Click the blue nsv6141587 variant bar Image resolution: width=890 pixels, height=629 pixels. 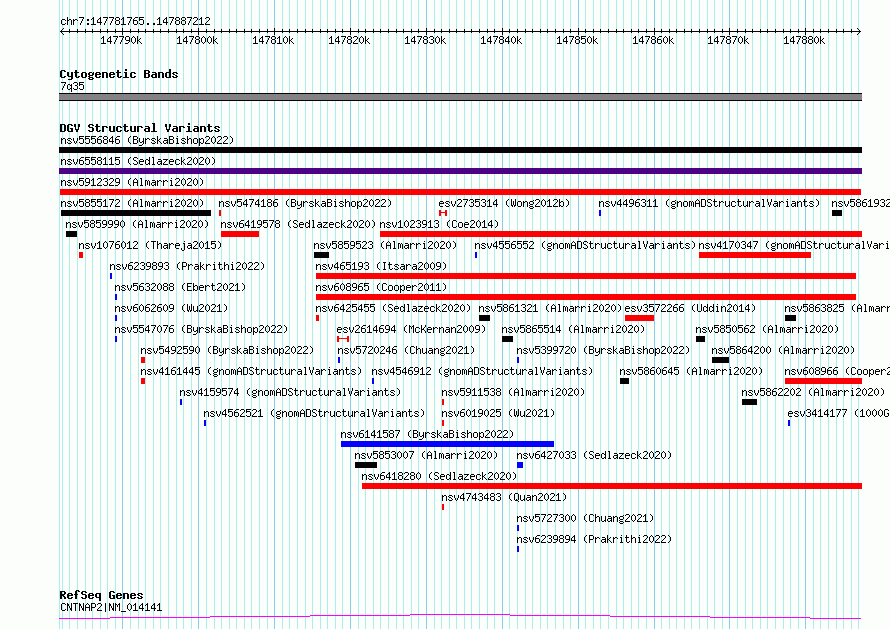pyautogui.click(x=447, y=444)
